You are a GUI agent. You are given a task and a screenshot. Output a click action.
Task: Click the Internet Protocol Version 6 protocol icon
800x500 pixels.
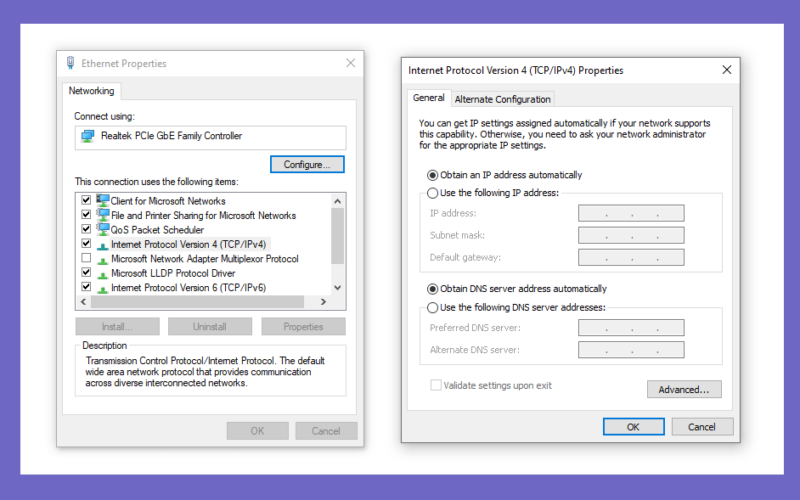point(103,289)
